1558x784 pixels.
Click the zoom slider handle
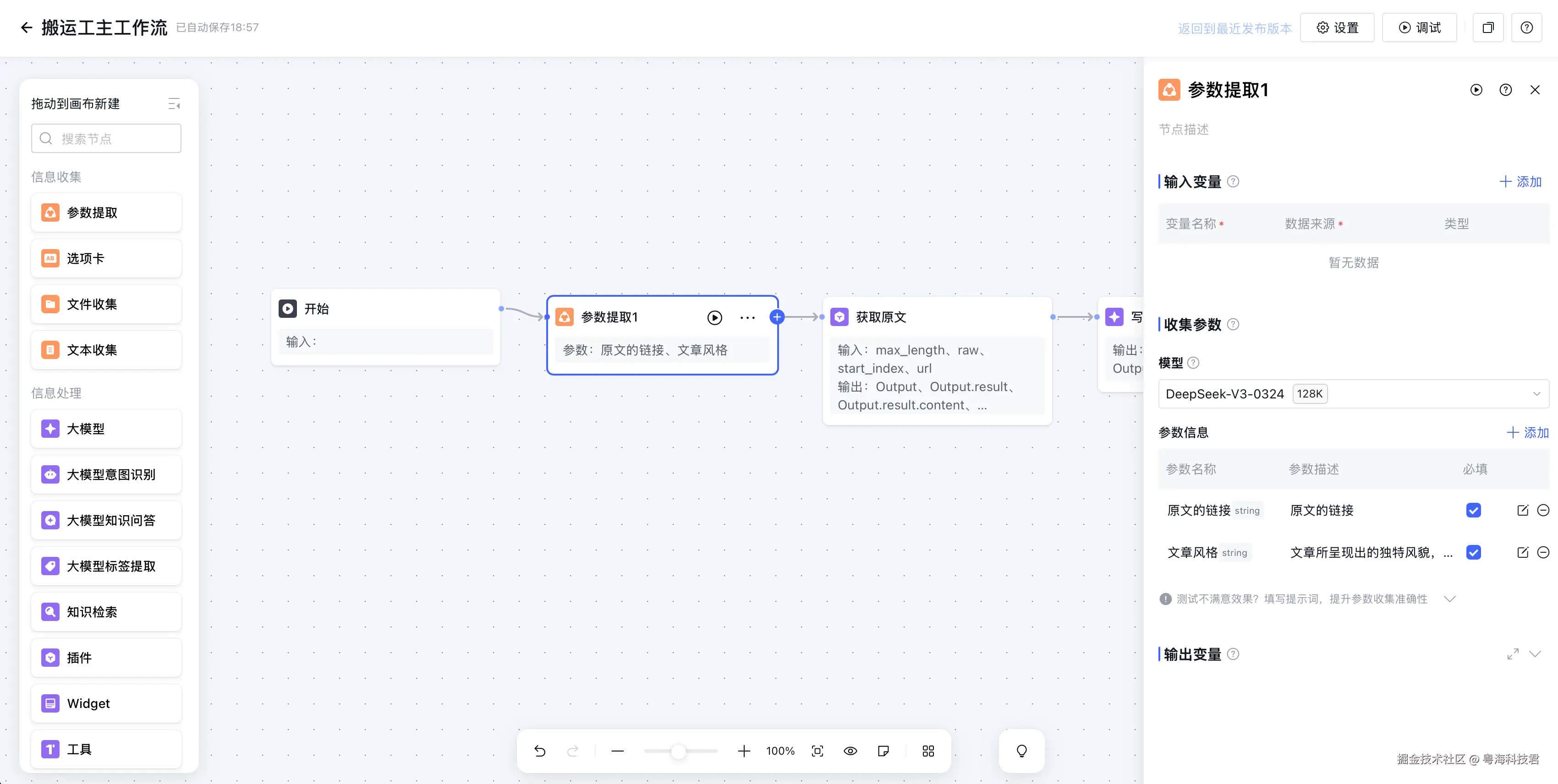coord(678,751)
